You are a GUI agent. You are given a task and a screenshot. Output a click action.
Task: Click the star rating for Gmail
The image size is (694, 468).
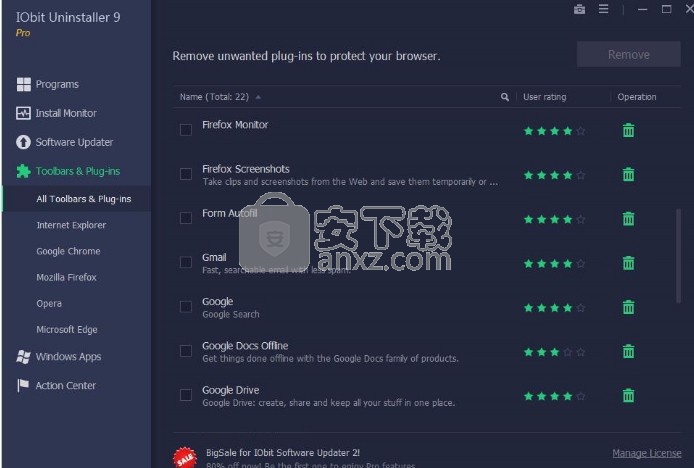(555, 264)
